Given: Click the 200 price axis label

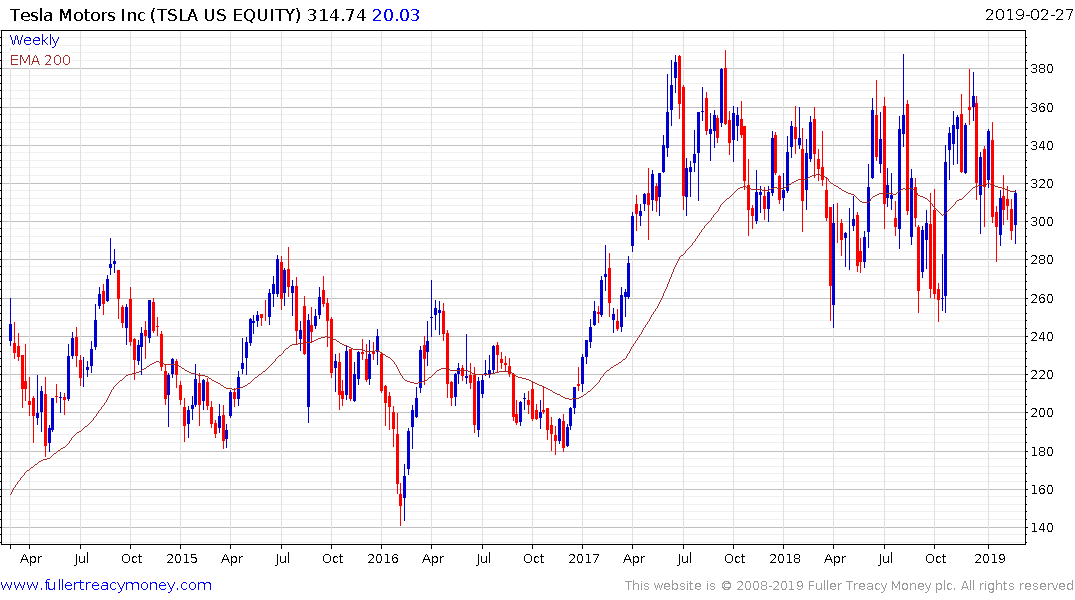Looking at the screenshot, I should [x=1041, y=412].
